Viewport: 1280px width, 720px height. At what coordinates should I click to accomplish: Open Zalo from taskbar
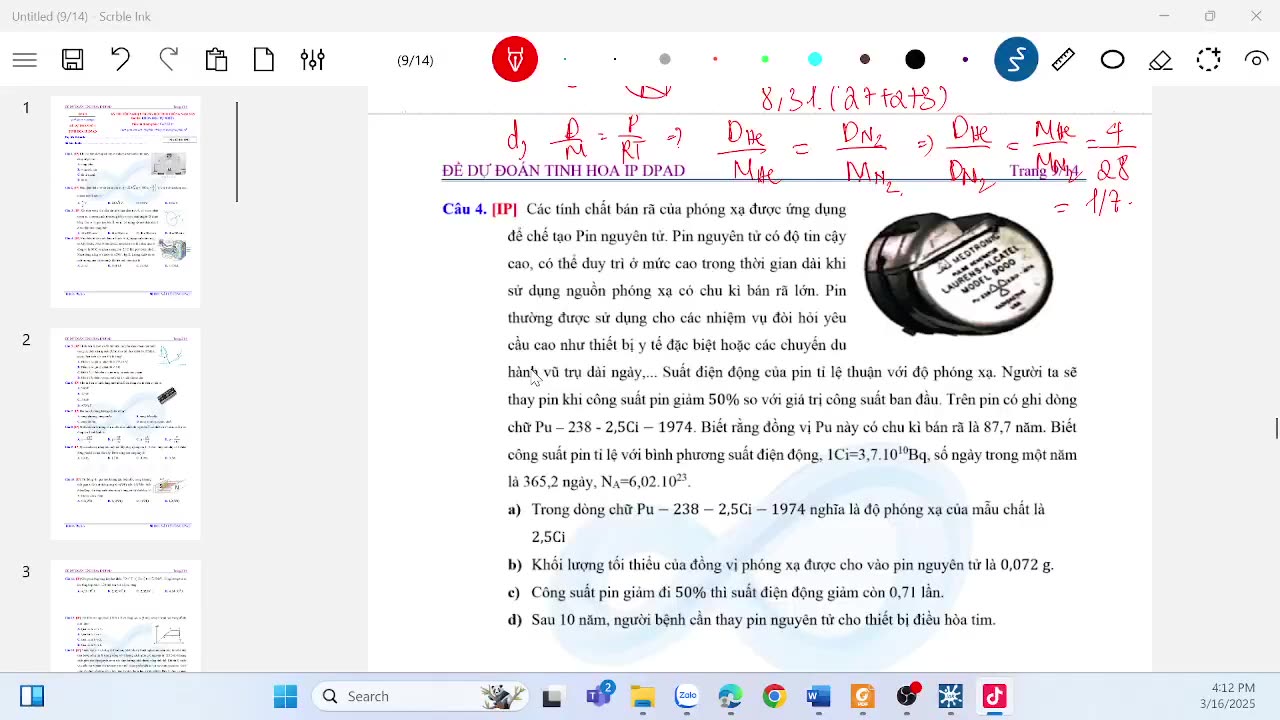tap(686, 696)
